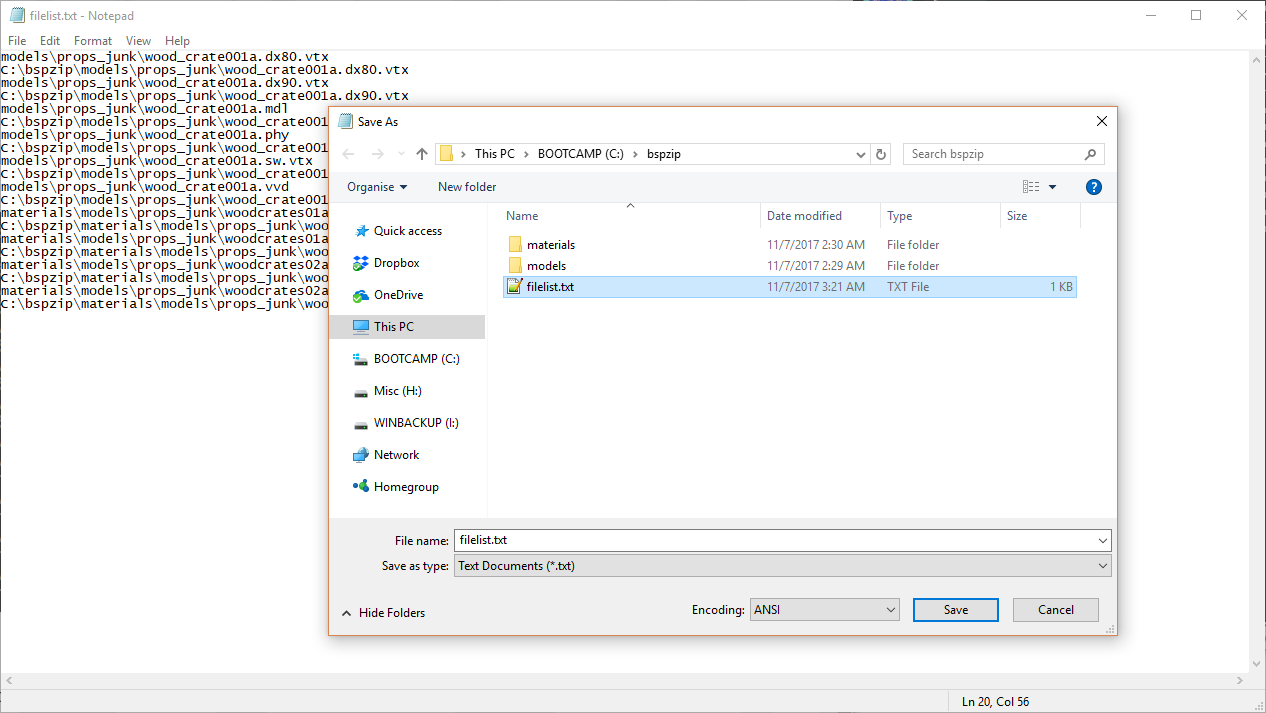Image resolution: width=1266 pixels, height=713 pixels.
Task: Select OneDrive in navigation pane
Action: point(398,295)
